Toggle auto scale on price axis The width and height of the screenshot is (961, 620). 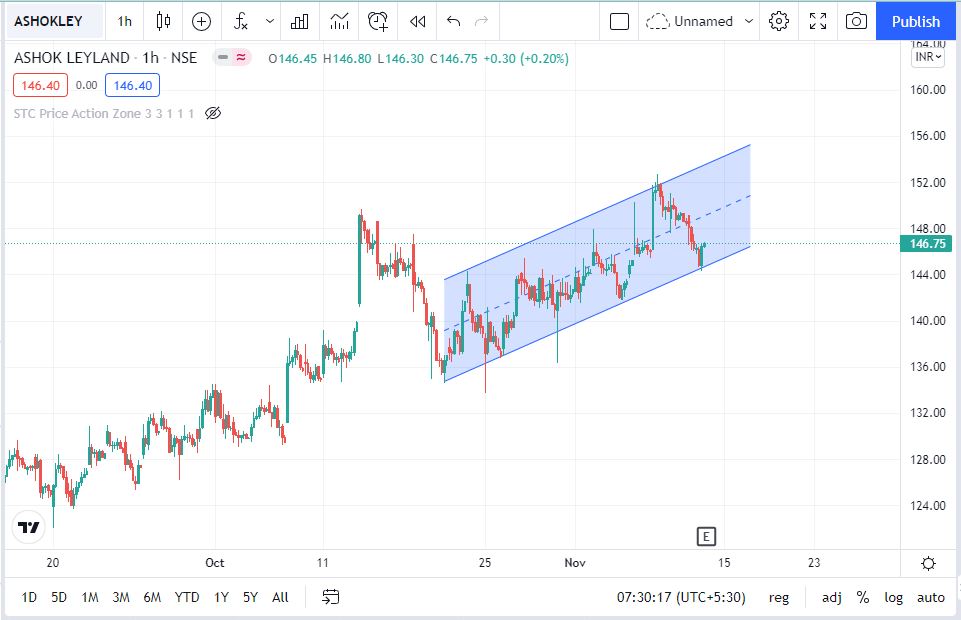pyautogui.click(x=930, y=597)
